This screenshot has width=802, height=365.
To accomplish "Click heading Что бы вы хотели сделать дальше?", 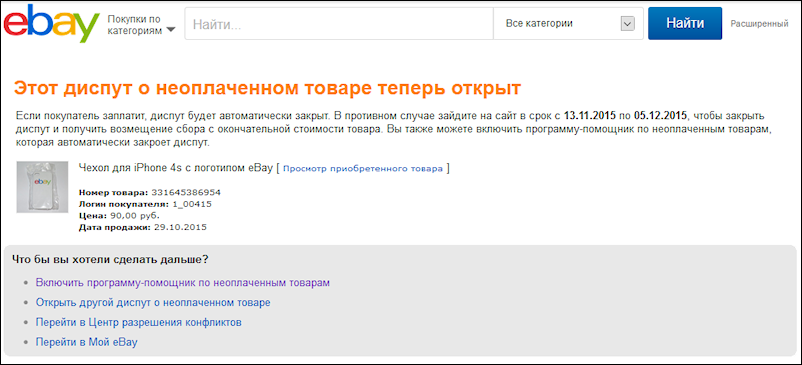I will click(x=109, y=259).
